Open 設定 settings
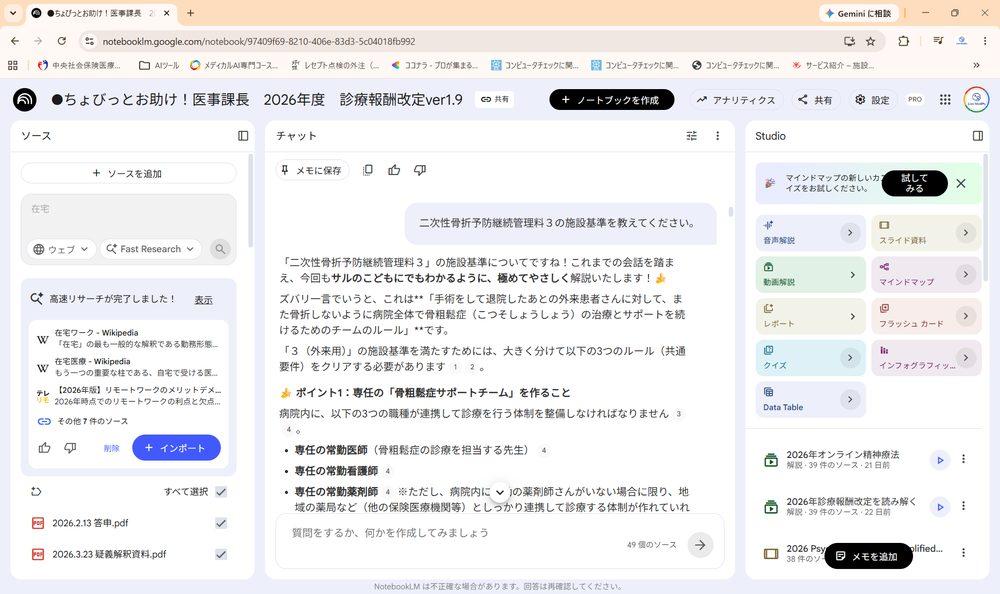1000x594 pixels. pos(872,100)
